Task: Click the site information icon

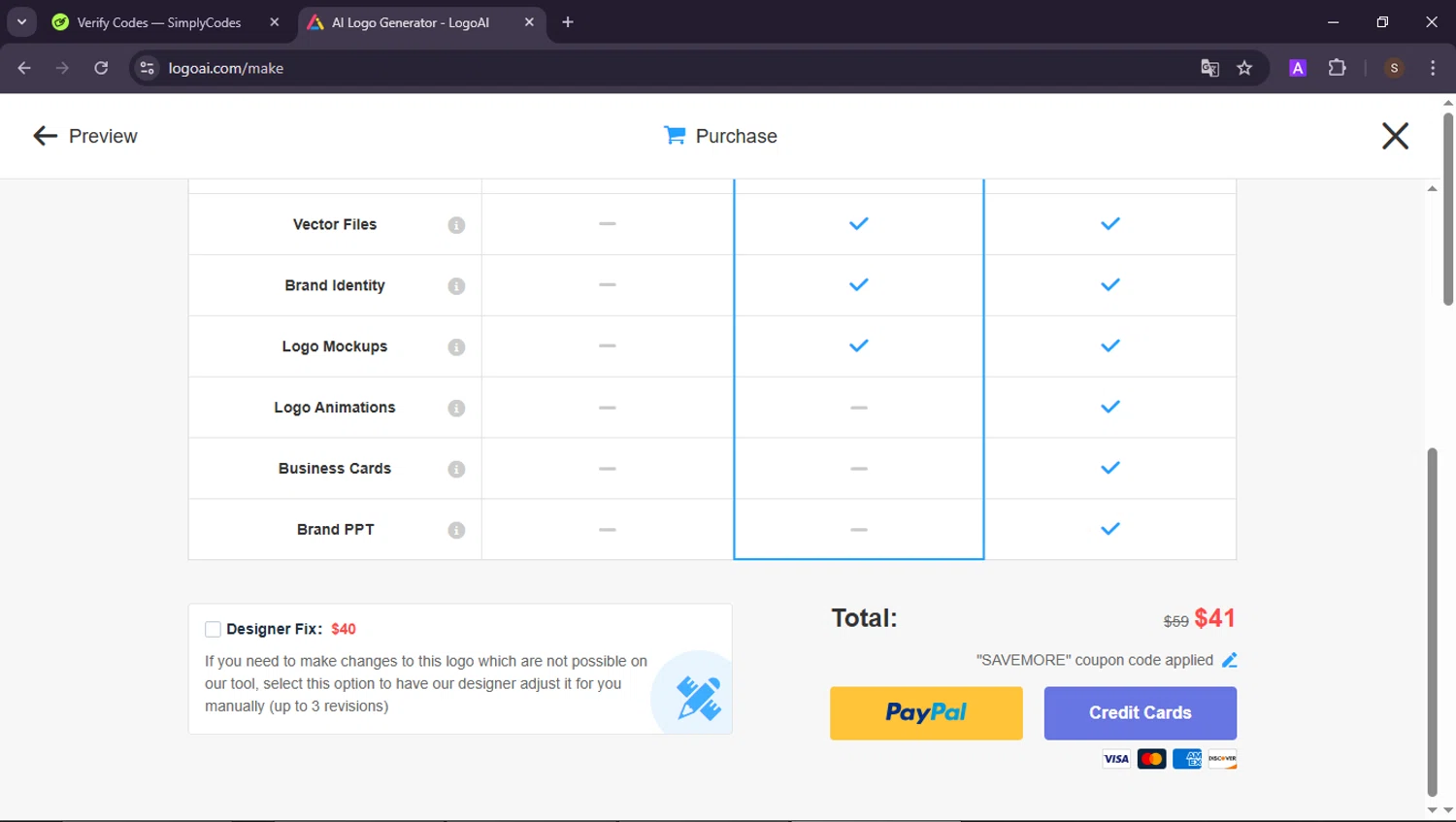Action: 147,68
